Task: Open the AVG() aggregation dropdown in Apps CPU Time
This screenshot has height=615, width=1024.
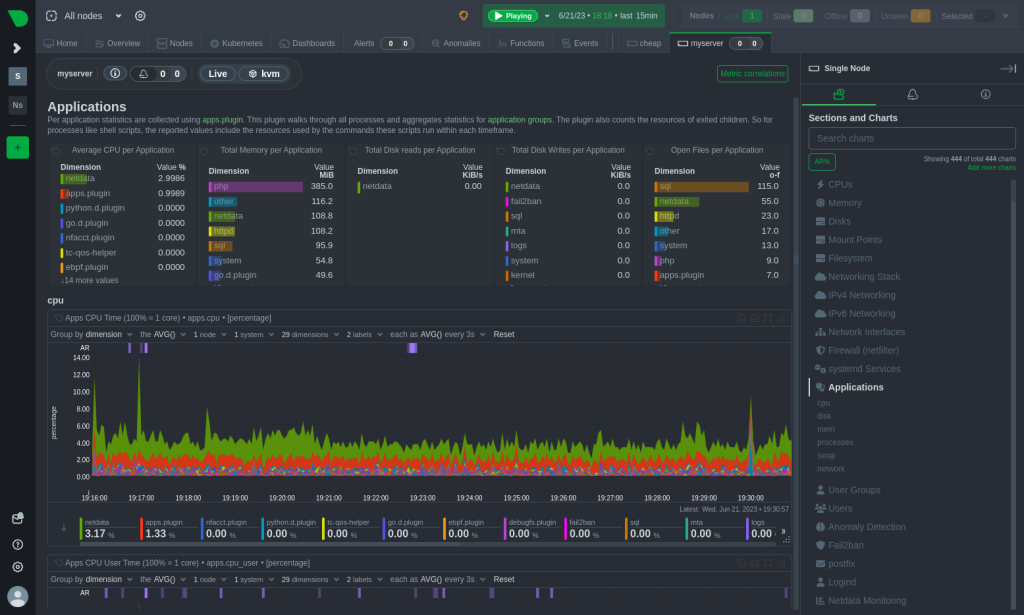Action: pos(163,334)
